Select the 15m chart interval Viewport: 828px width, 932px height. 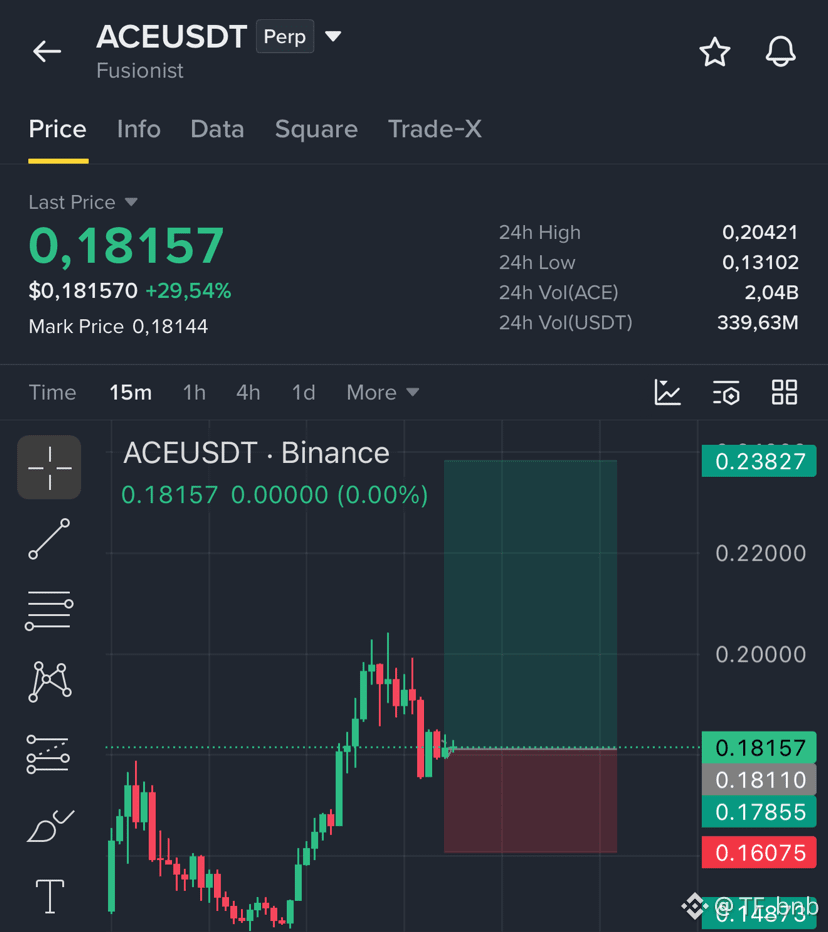point(130,392)
